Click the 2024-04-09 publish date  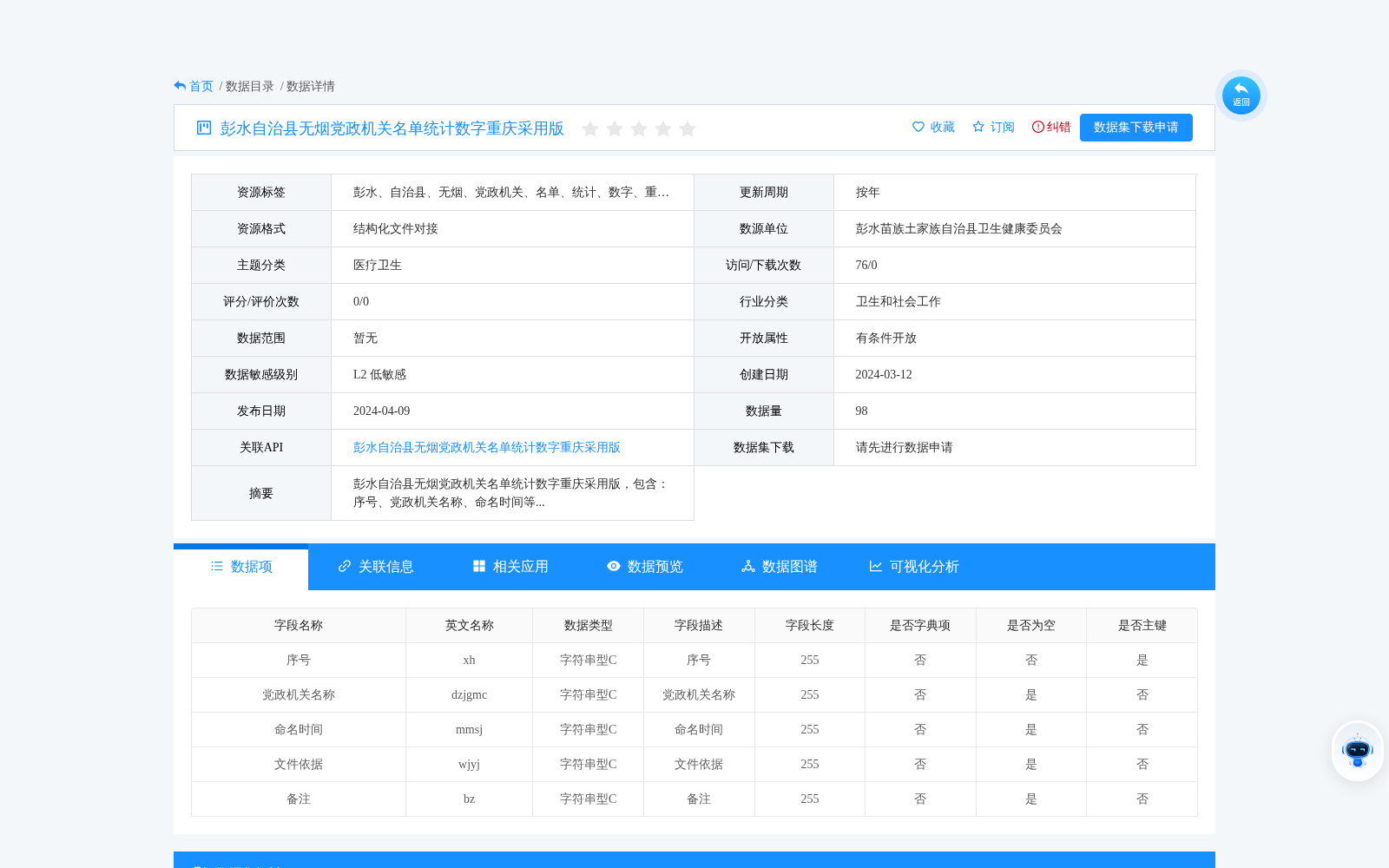[381, 411]
